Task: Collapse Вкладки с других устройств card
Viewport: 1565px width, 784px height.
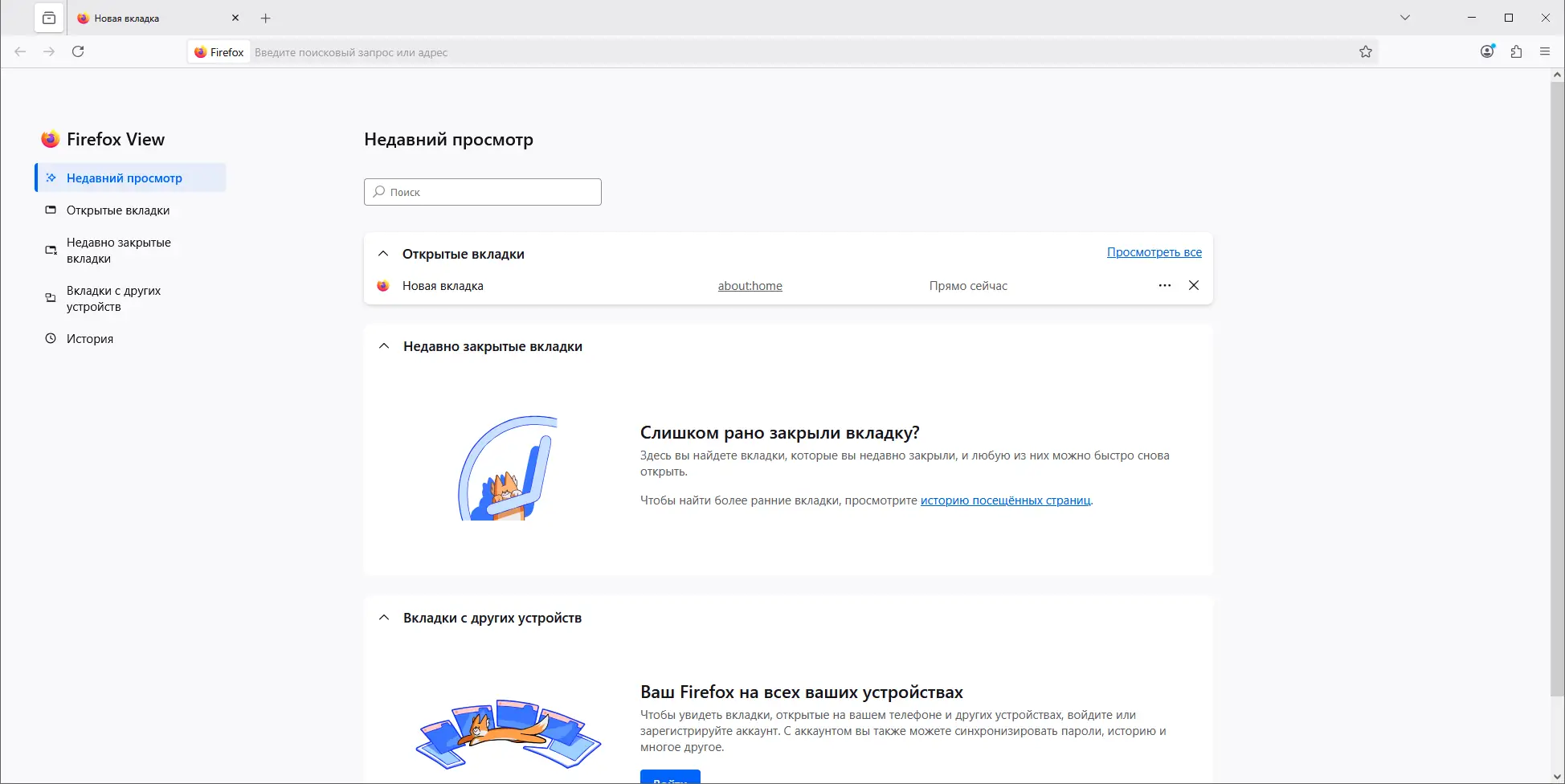Action: (384, 618)
